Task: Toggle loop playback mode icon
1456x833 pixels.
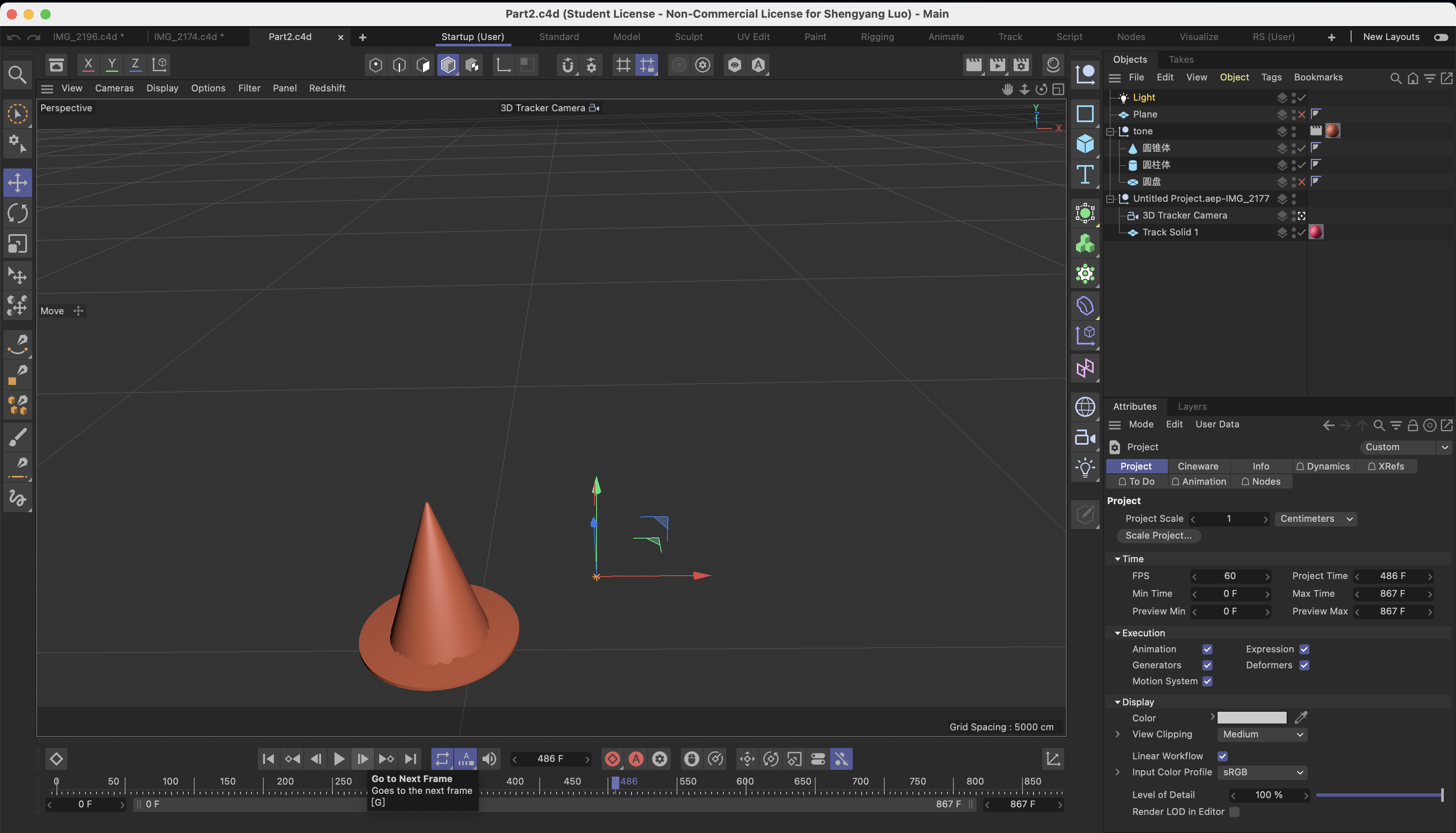Action: 442,758
